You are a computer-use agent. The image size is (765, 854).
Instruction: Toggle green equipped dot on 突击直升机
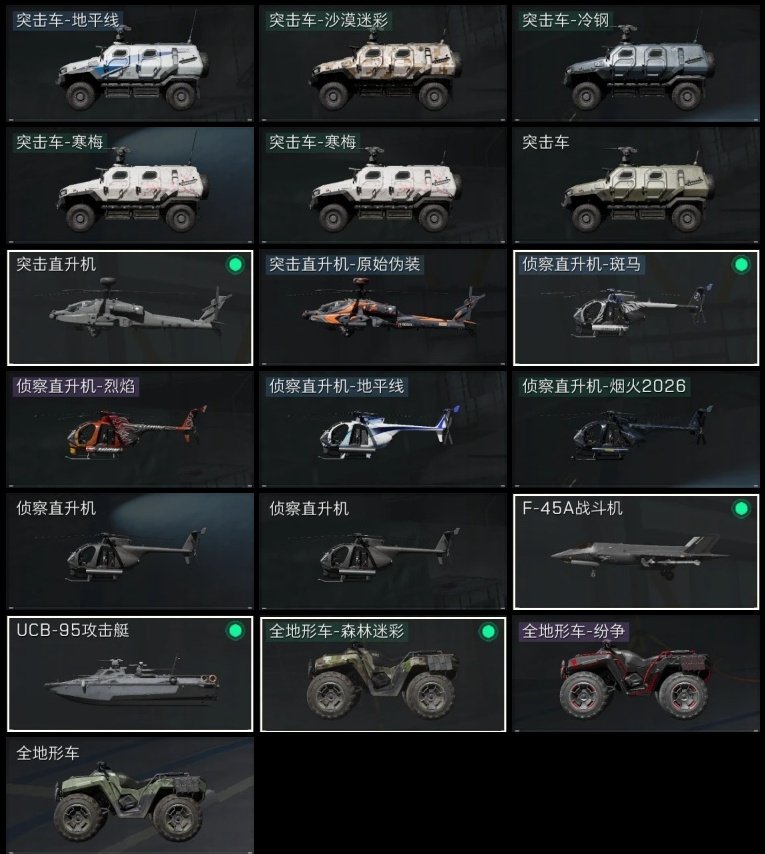click(x=235, y=265)
